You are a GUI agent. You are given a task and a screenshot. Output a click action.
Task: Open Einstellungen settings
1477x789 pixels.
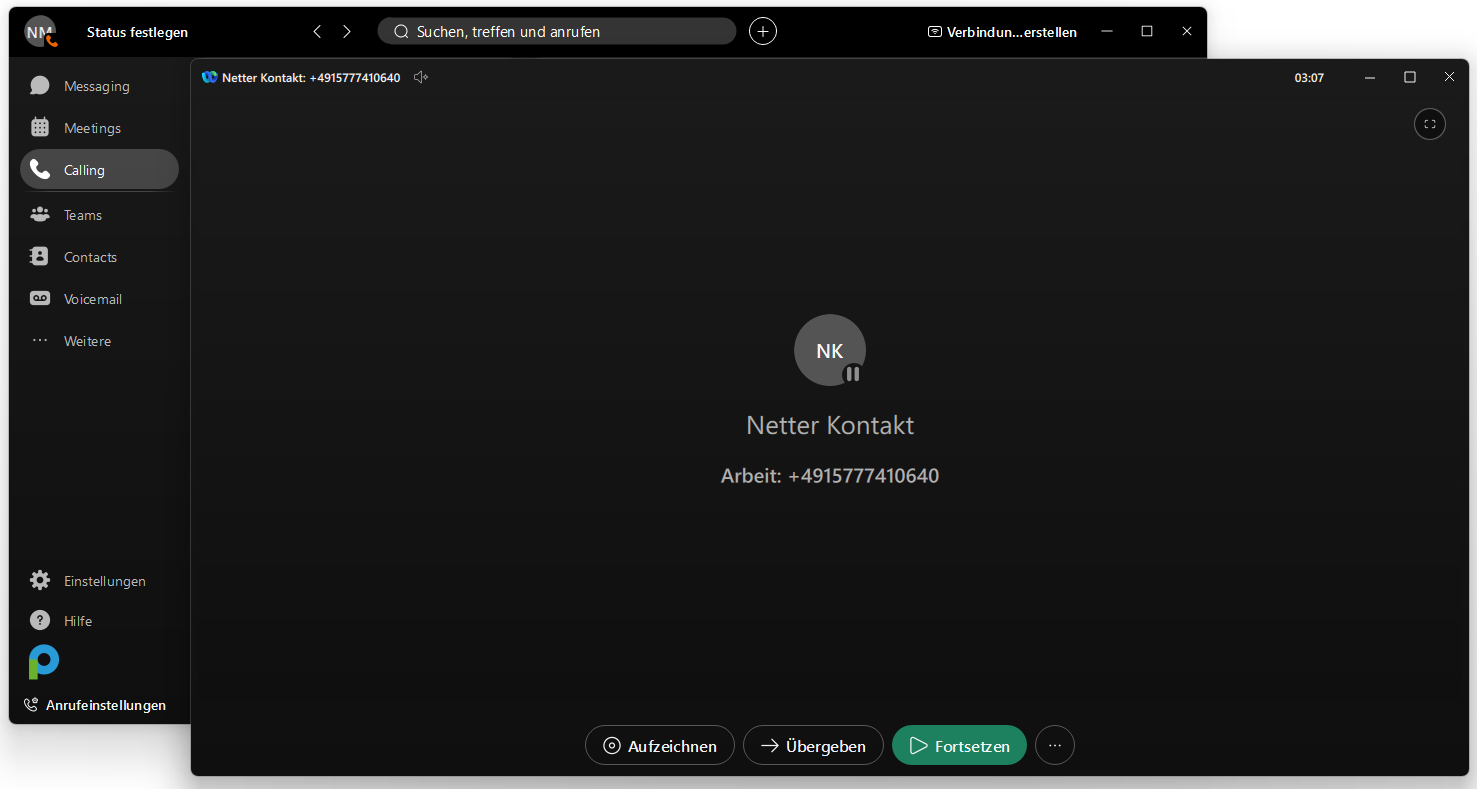(104, 581)
